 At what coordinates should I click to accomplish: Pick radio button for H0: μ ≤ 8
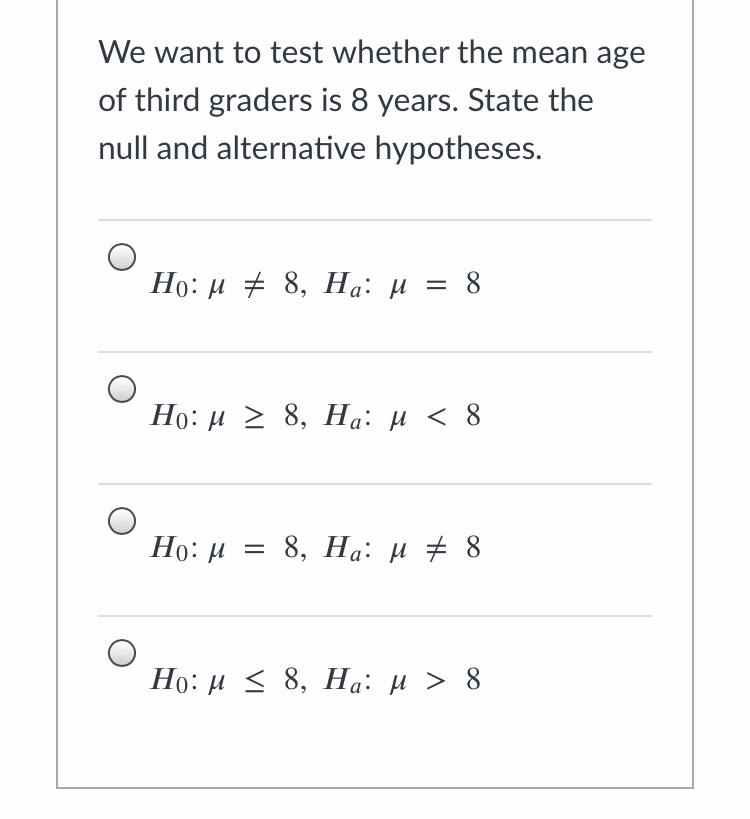click(122, 653)
